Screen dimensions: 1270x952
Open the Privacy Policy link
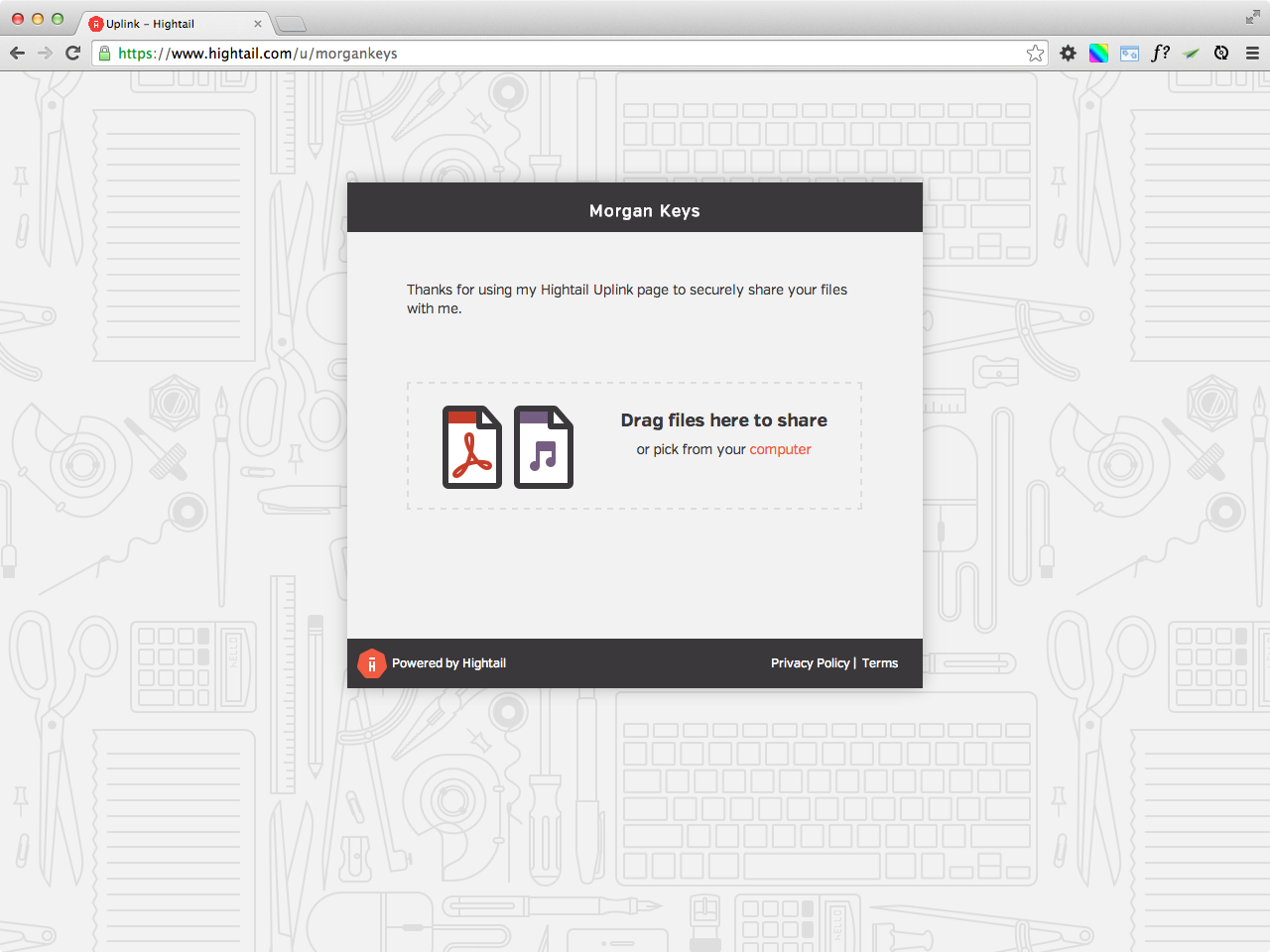coord(810,663)
